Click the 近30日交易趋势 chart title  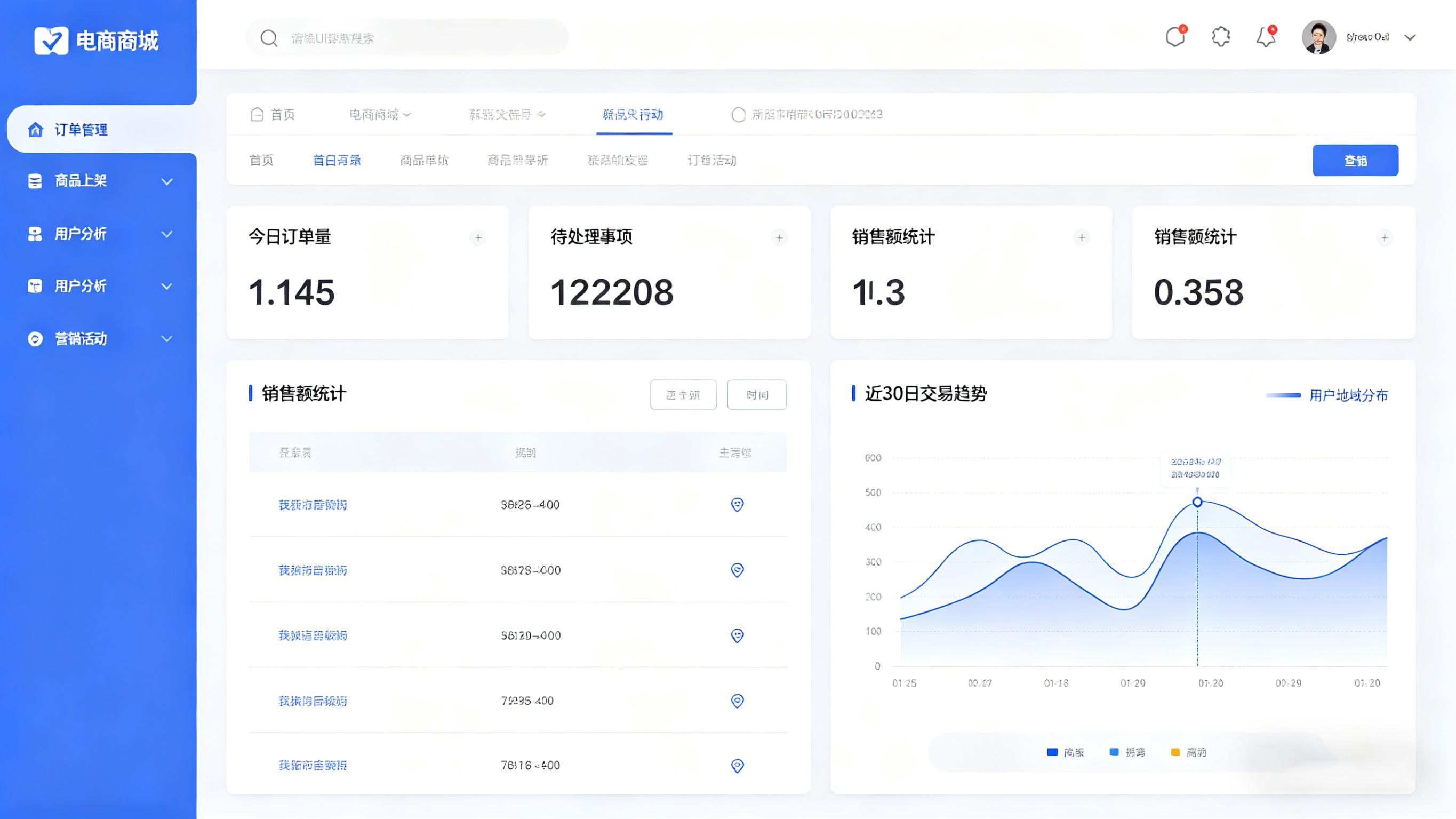tap(926, 394)
